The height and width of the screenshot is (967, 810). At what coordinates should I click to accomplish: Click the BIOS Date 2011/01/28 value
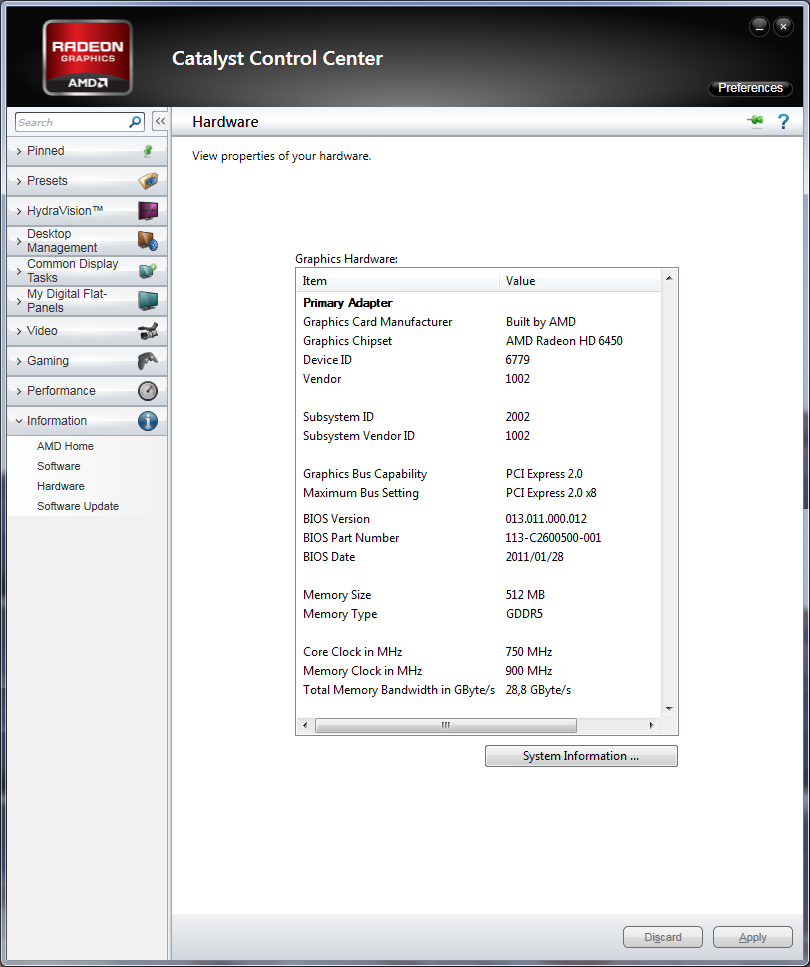[534, 557]
